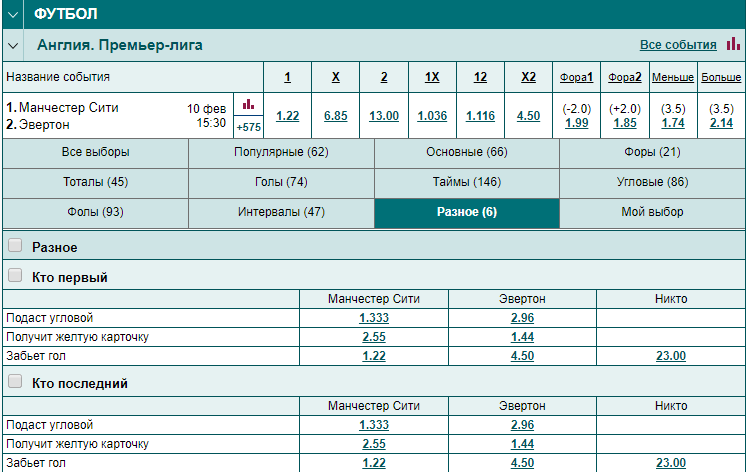Click the column header 1
The width and height of the screenshot is (746, 472).
click(x=287, y=77)
